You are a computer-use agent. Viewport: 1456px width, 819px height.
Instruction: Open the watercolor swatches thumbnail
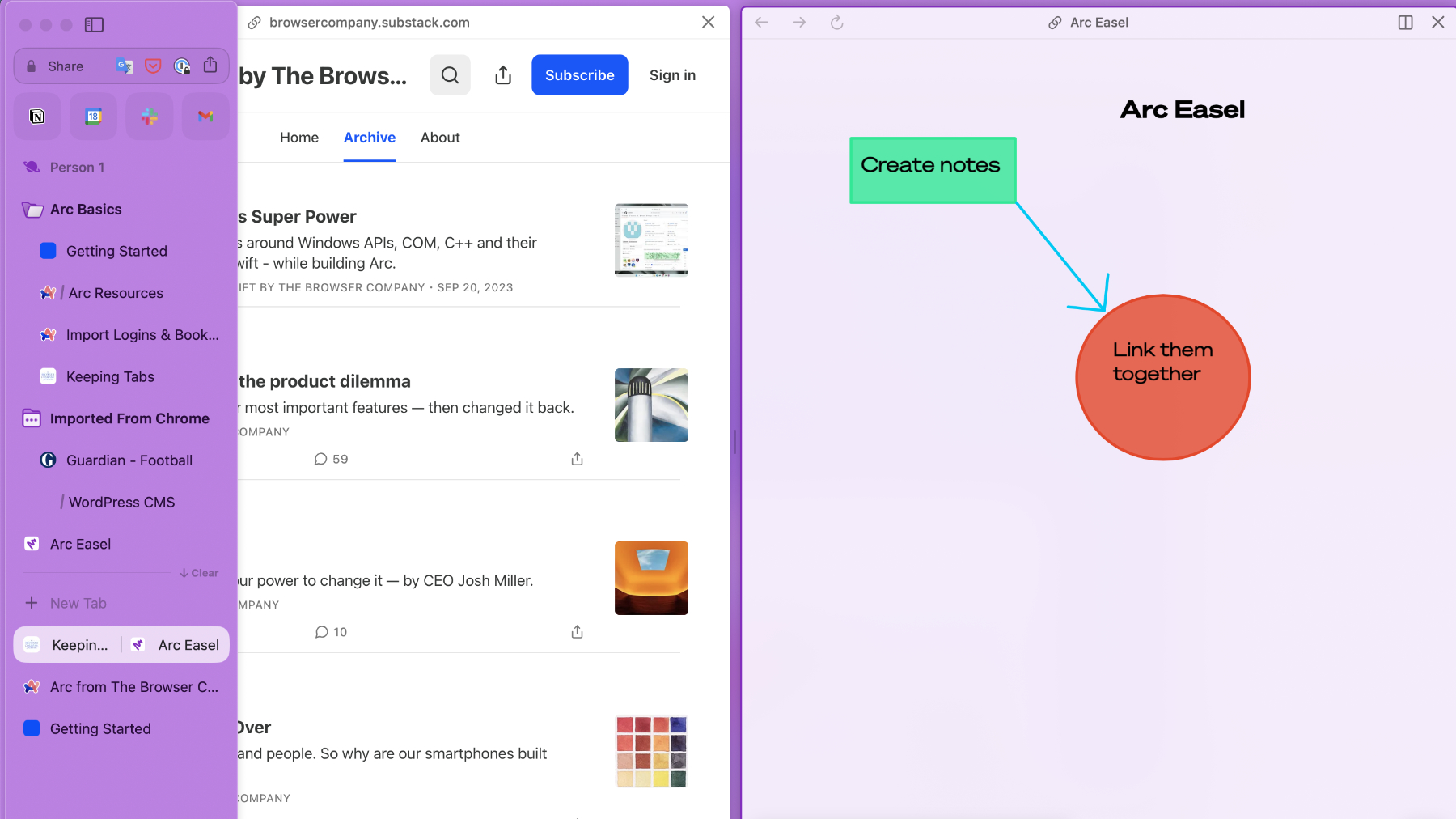tap(651, 752)
